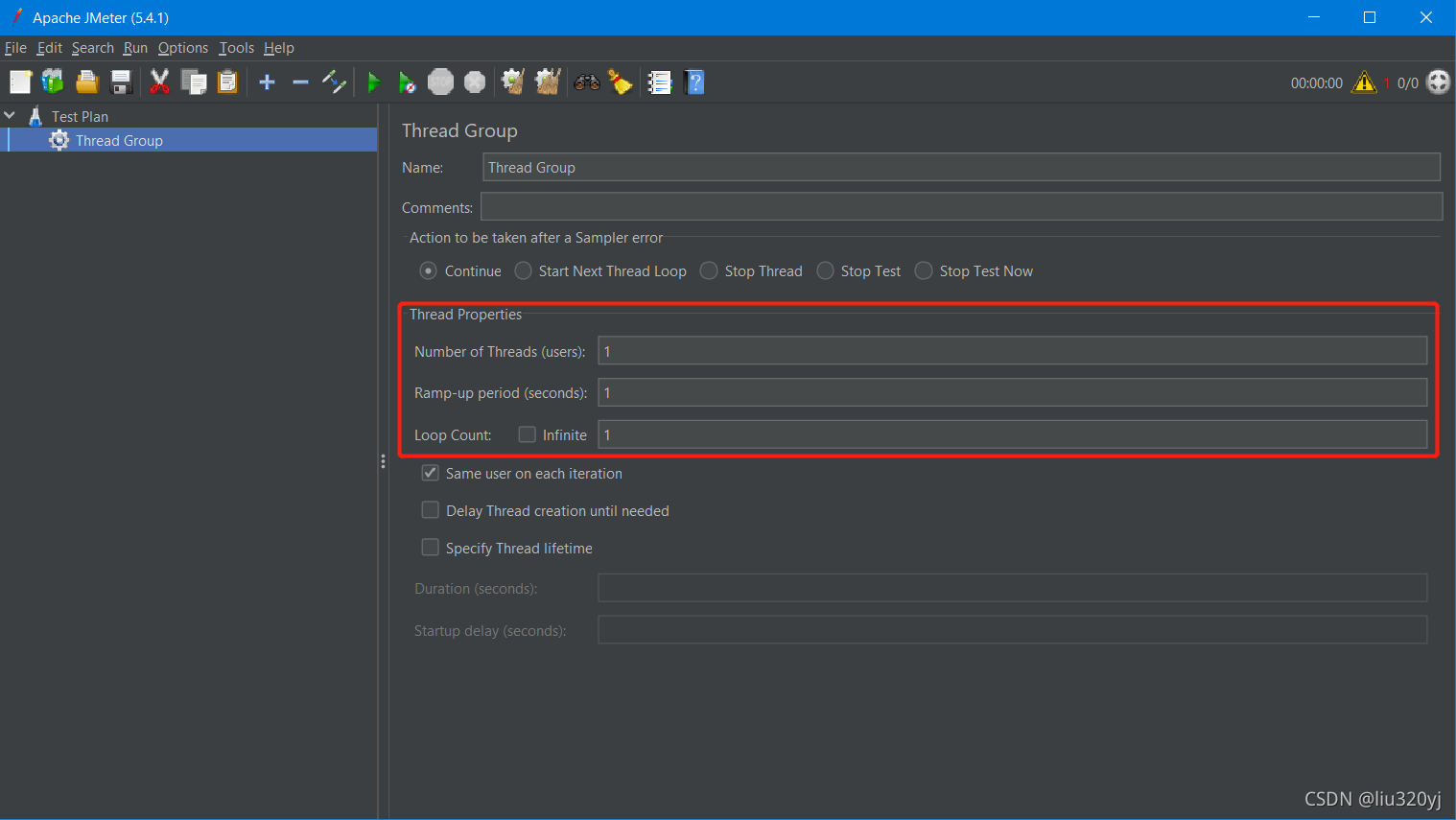Screen dimensions: 1456x820
Task: Click Number of Threads input field
Action: click(x=1013, y=351)
